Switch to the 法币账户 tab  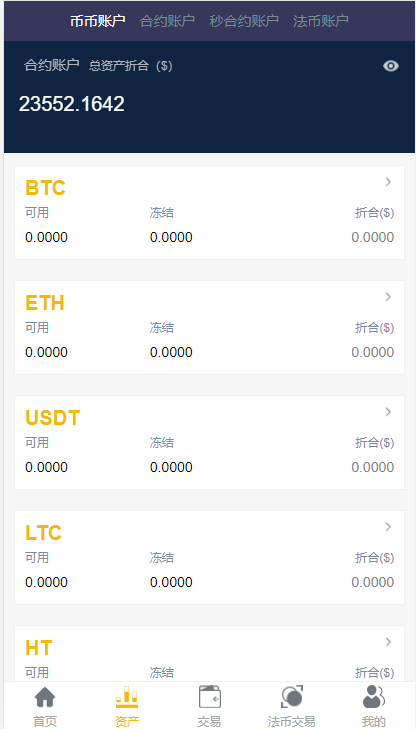point(321,21)
